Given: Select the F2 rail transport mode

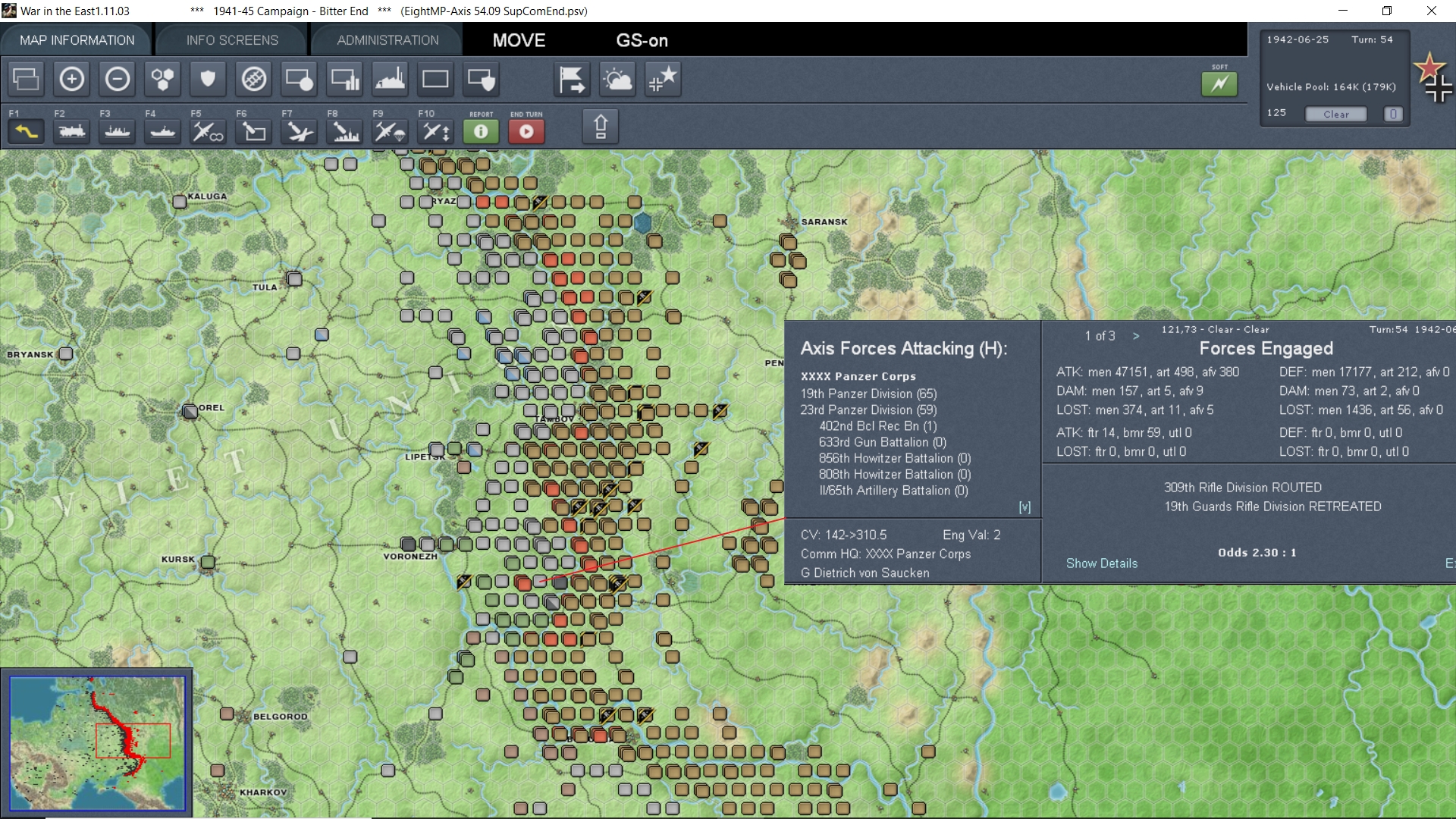Looking at the screenshot, I should 72,131.
